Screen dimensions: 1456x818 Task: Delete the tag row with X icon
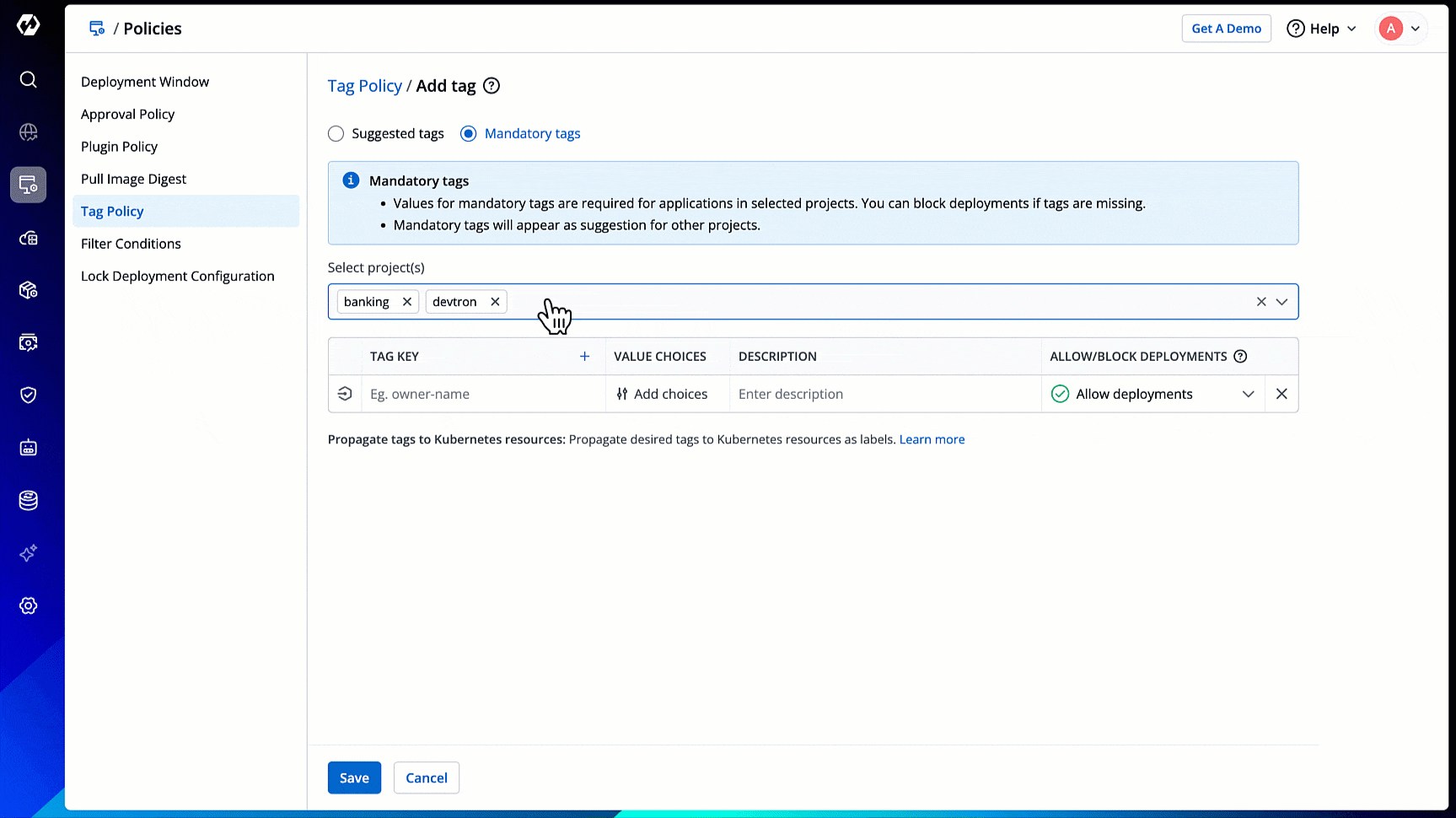[1281, 394]
